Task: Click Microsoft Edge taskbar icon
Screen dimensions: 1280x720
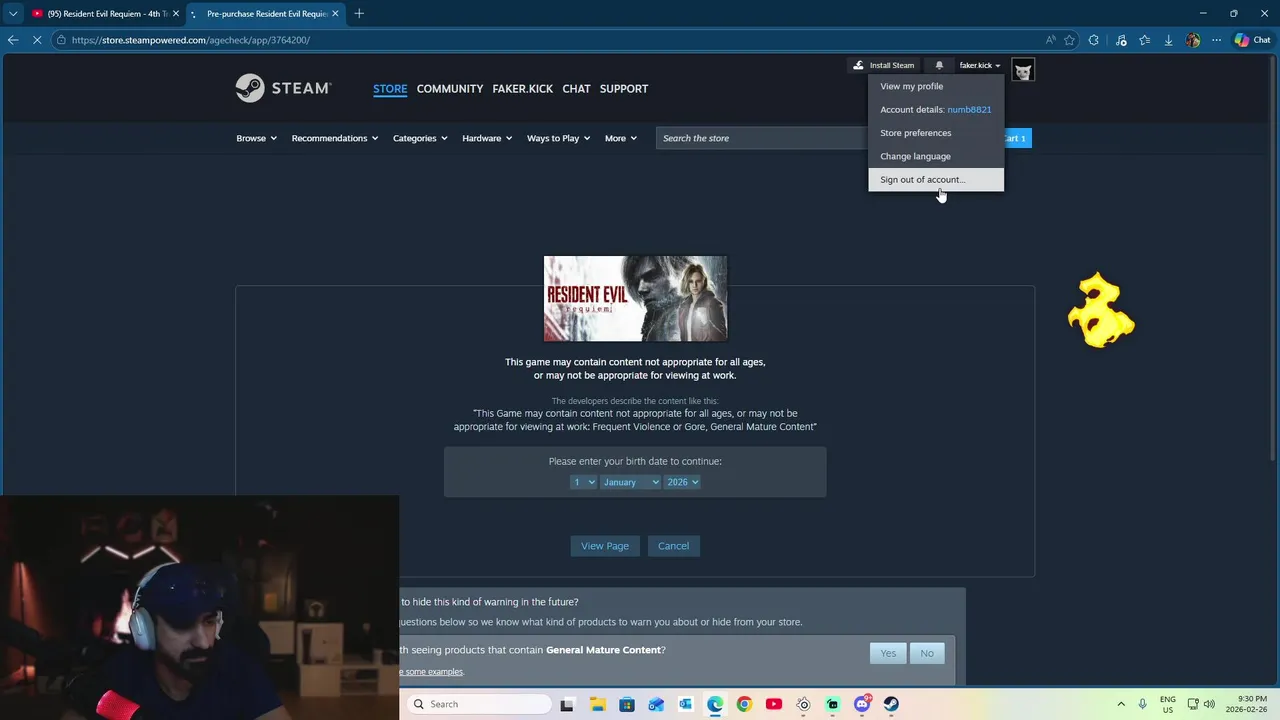Action: pos(715,704)
